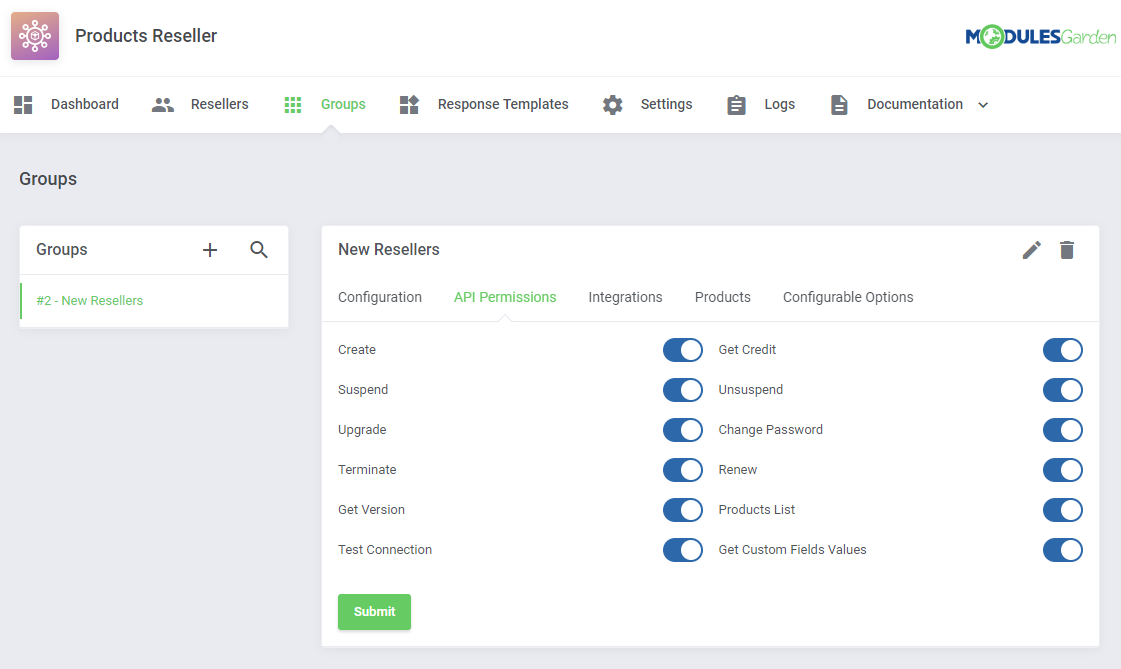
Task: Select the Groups menu item
Action: (x=343, y=104)
